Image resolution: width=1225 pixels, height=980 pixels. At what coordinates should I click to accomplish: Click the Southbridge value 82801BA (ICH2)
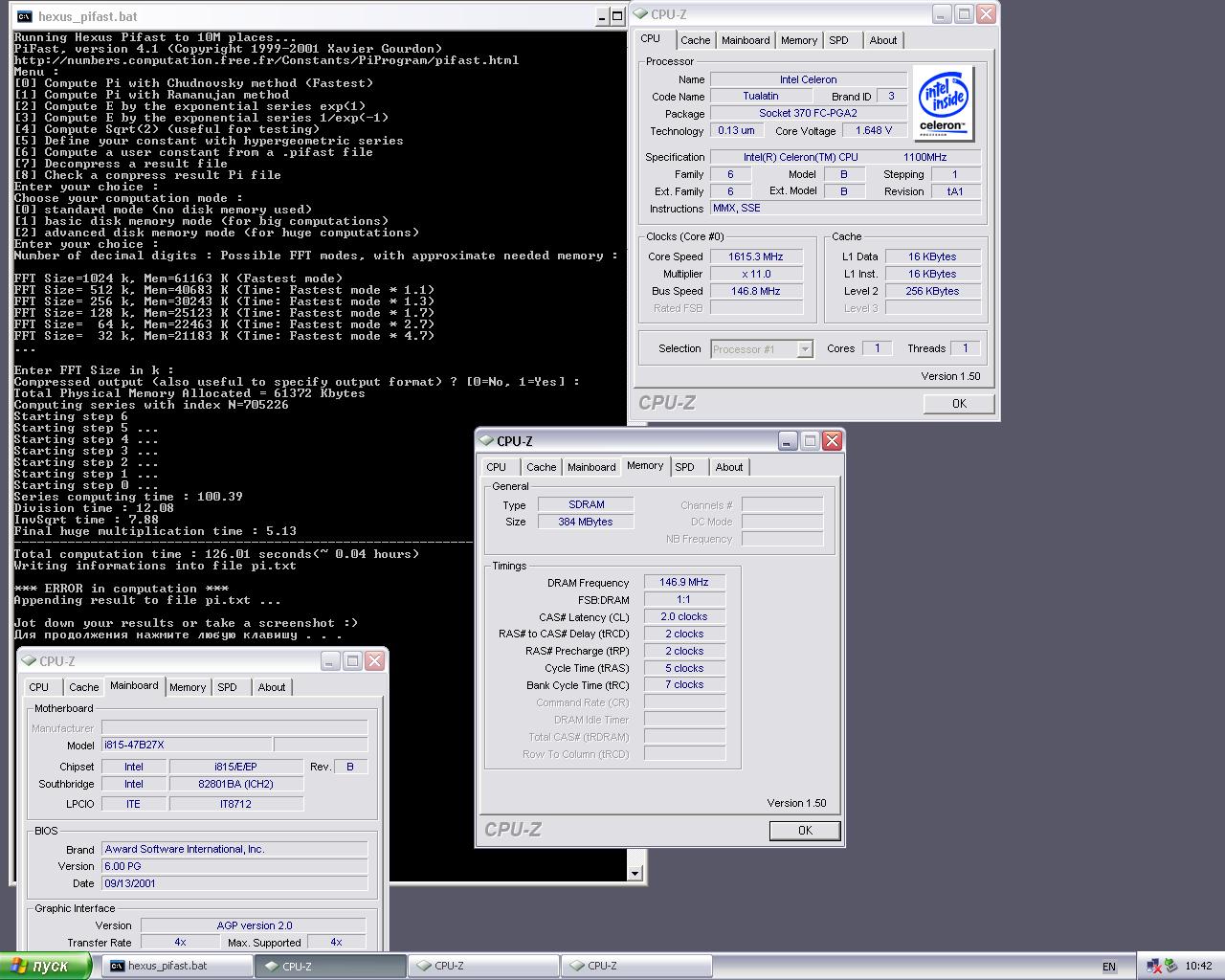coord(236,784)
